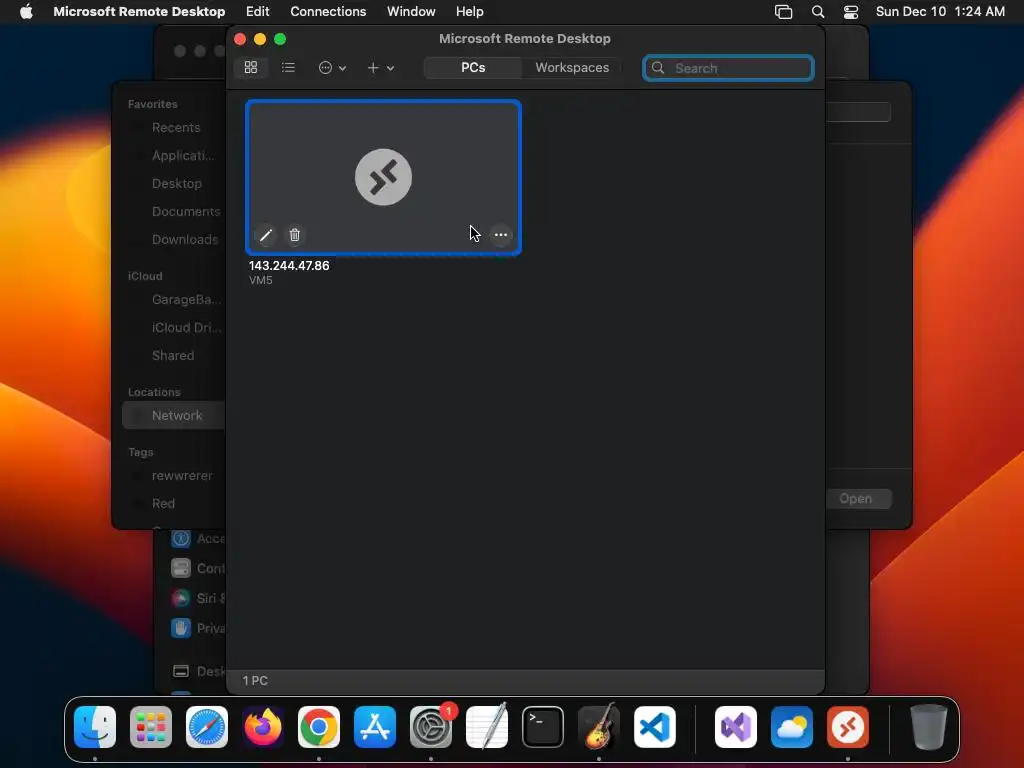
Task: Delete the VM5 PC with trash icon
Action: point(295,235)
